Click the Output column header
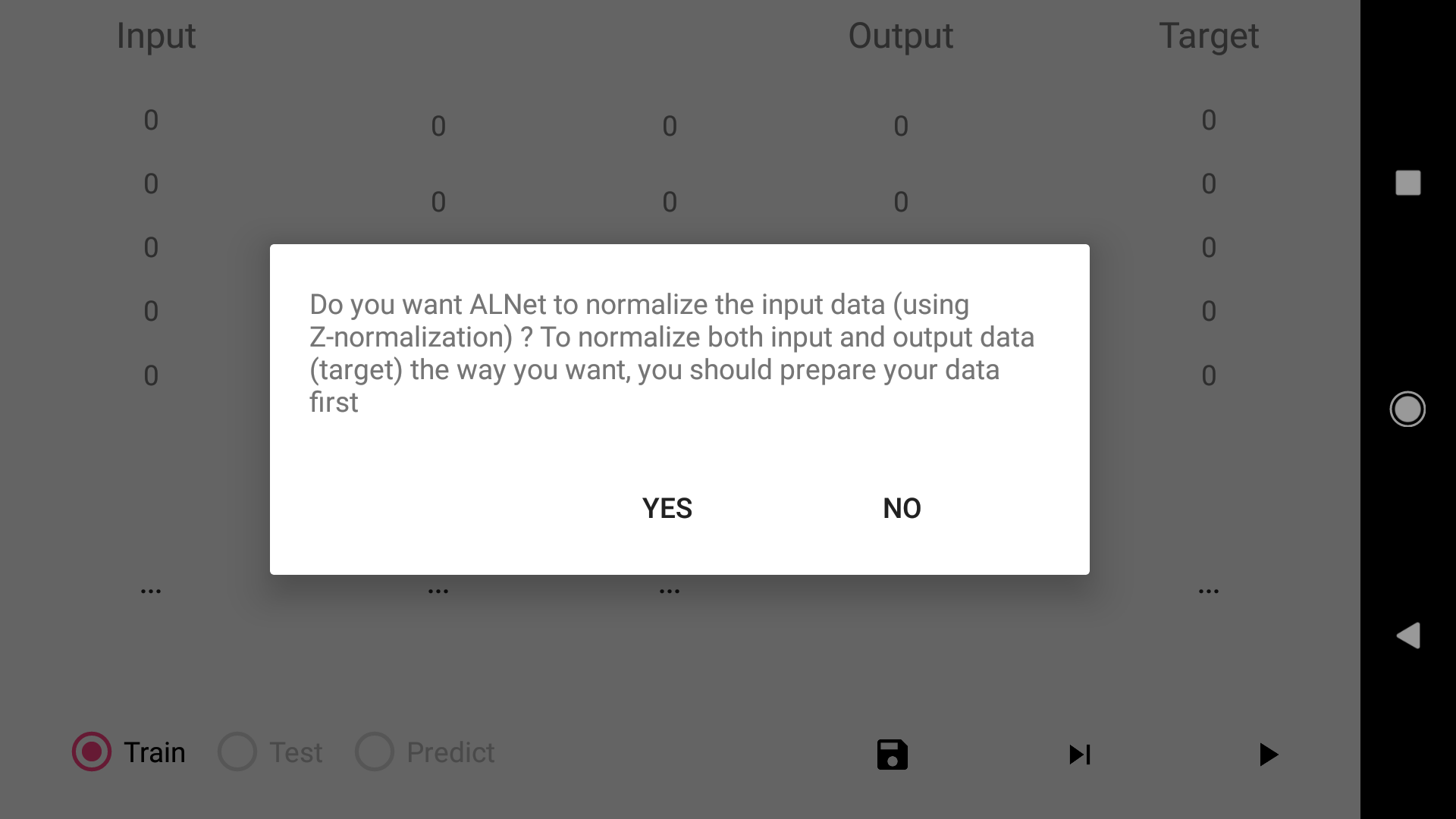The width and height of the screenshot is (1456, 819). [900, 36]
